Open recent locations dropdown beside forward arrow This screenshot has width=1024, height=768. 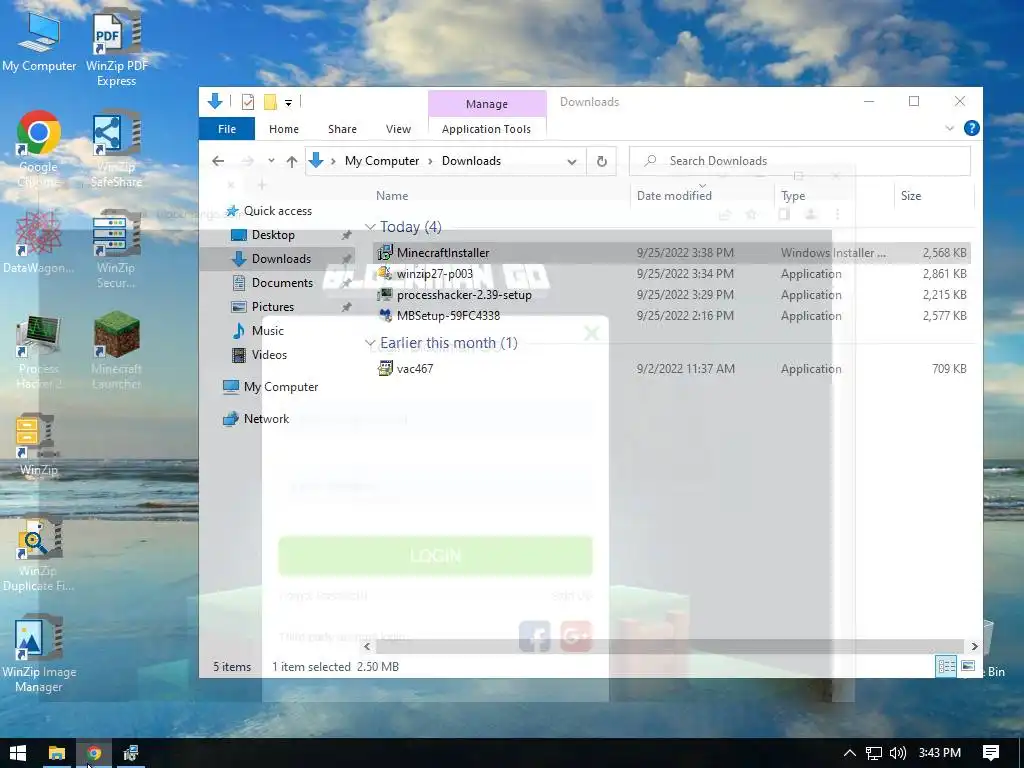[271, 161]
